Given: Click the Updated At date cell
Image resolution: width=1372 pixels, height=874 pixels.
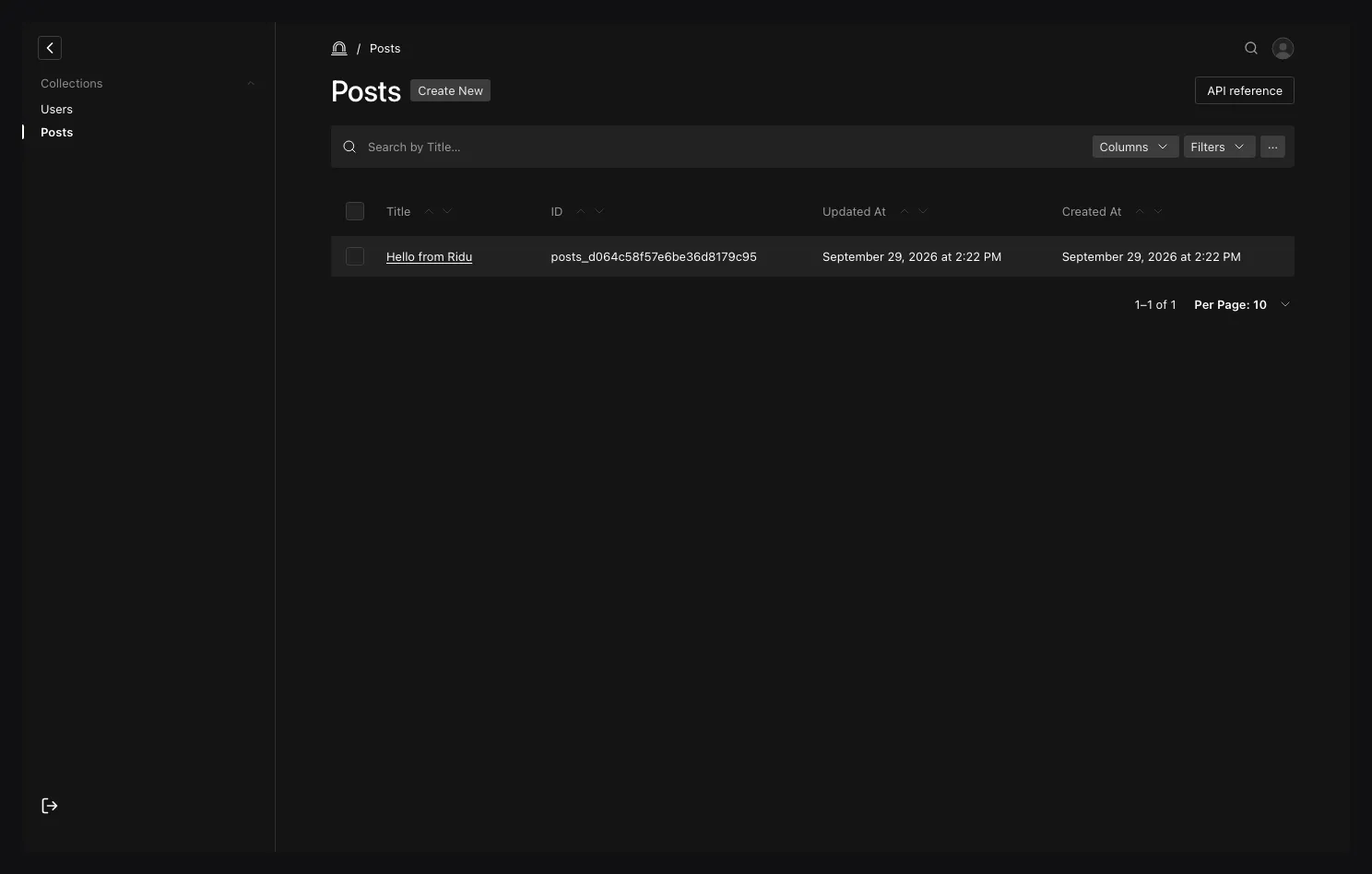Looking at the screenshot, I should pos(912,256).
